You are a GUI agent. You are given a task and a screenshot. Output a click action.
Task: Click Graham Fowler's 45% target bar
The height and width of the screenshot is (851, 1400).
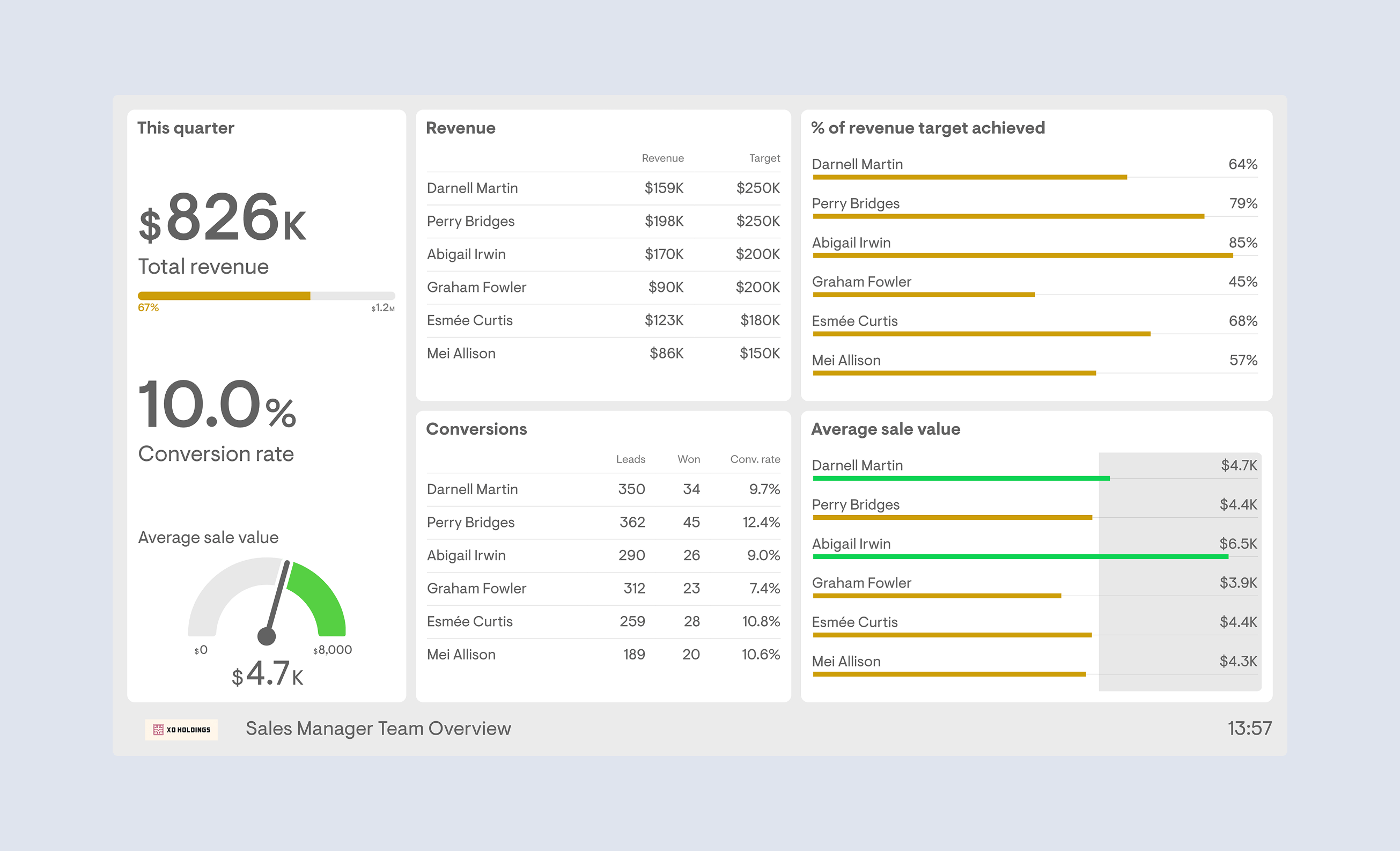(x=923, y=295)
